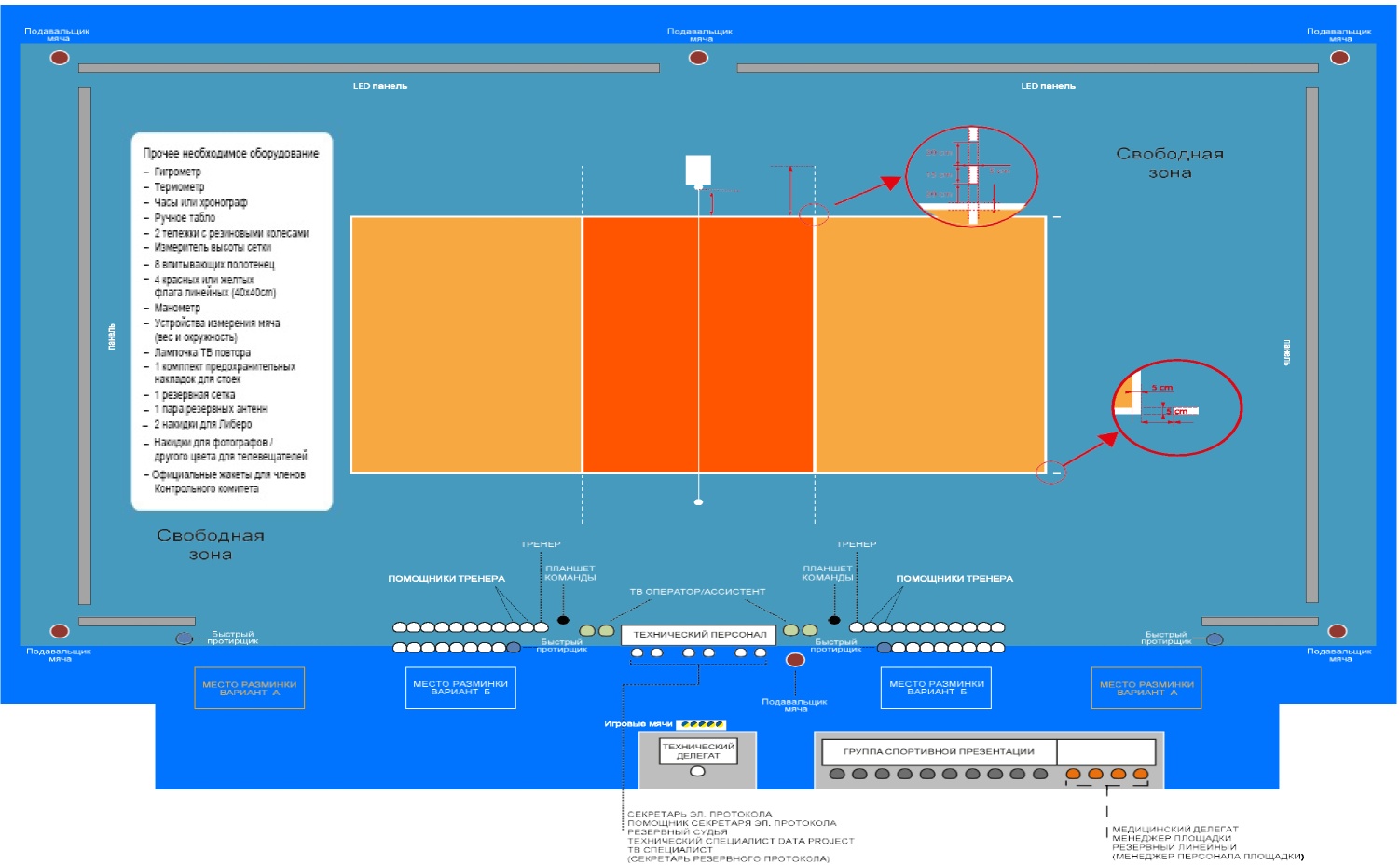Select the white referee stand square above net
The image size is (1400, 865).
pos(698,169)
